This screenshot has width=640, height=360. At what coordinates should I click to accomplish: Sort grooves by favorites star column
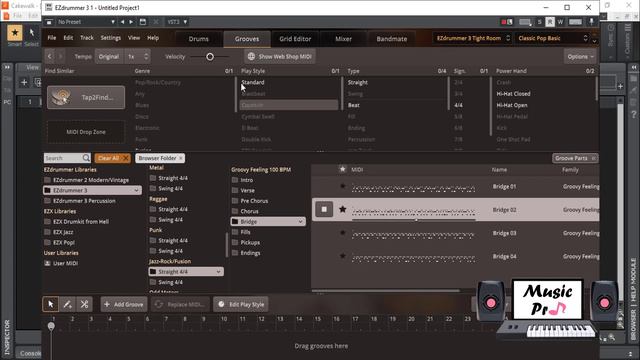click(x=342, y=169)
